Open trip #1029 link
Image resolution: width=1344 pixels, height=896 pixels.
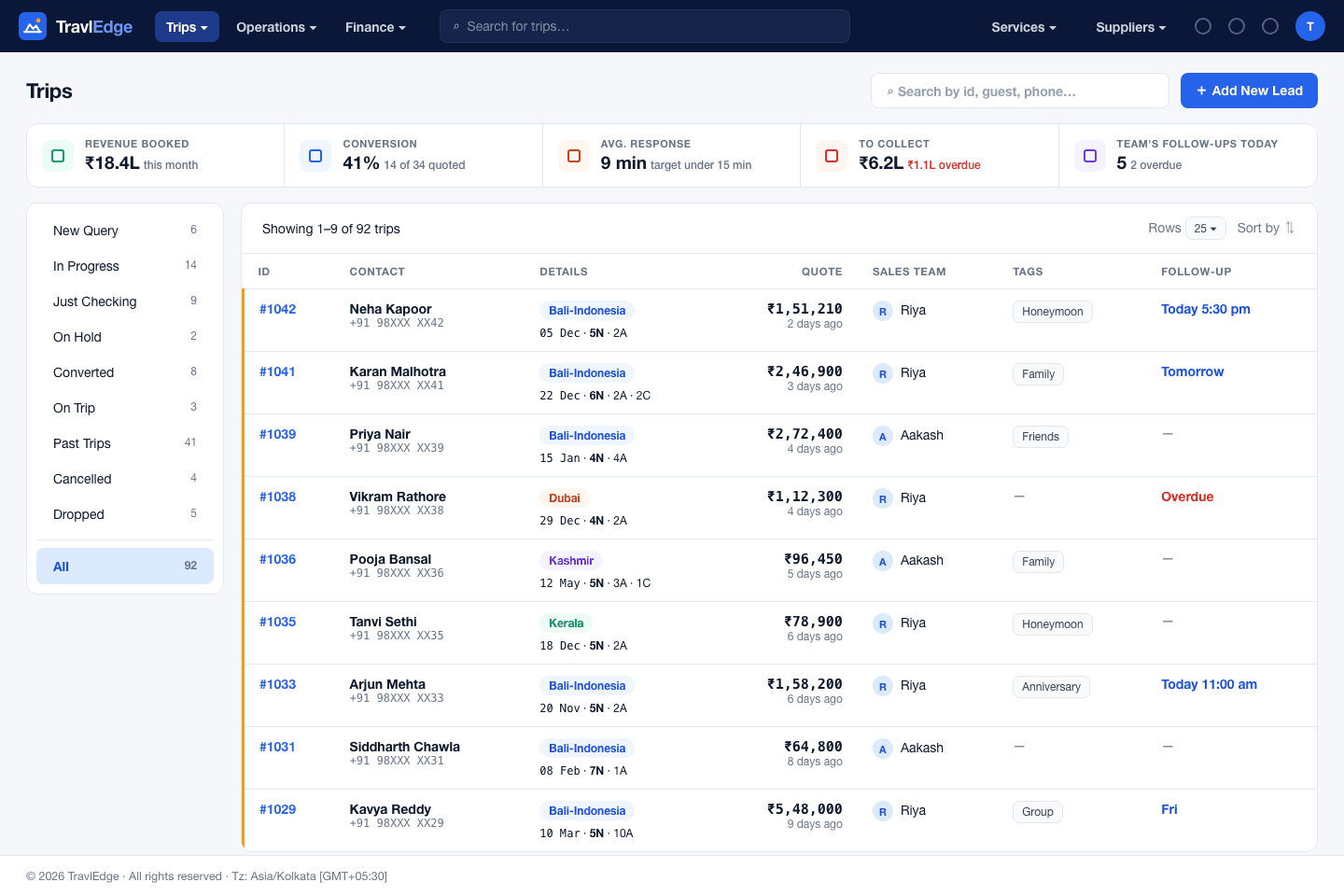(277, 809)
